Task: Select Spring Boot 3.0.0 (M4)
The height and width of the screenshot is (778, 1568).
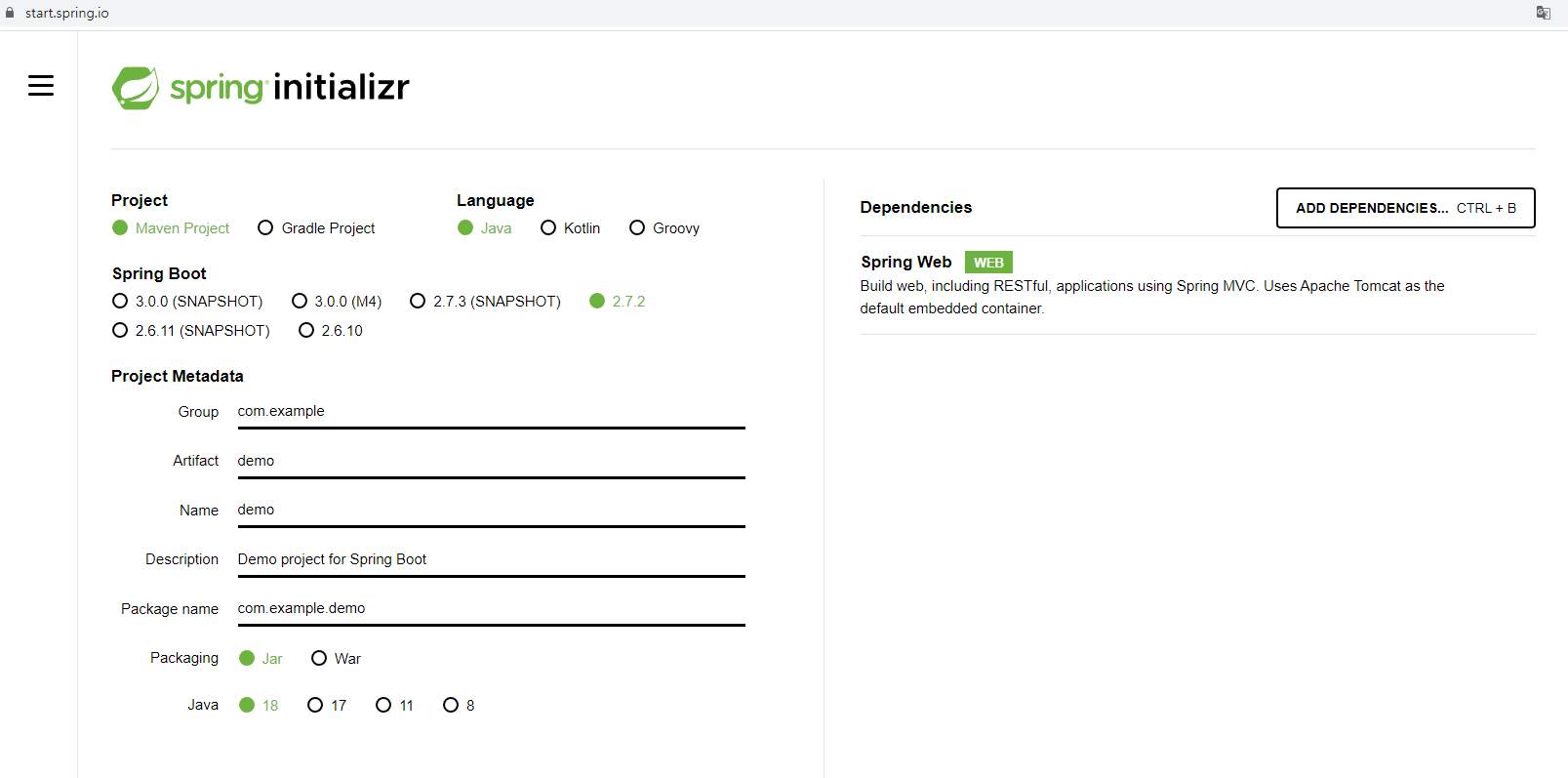Action: 337,301
